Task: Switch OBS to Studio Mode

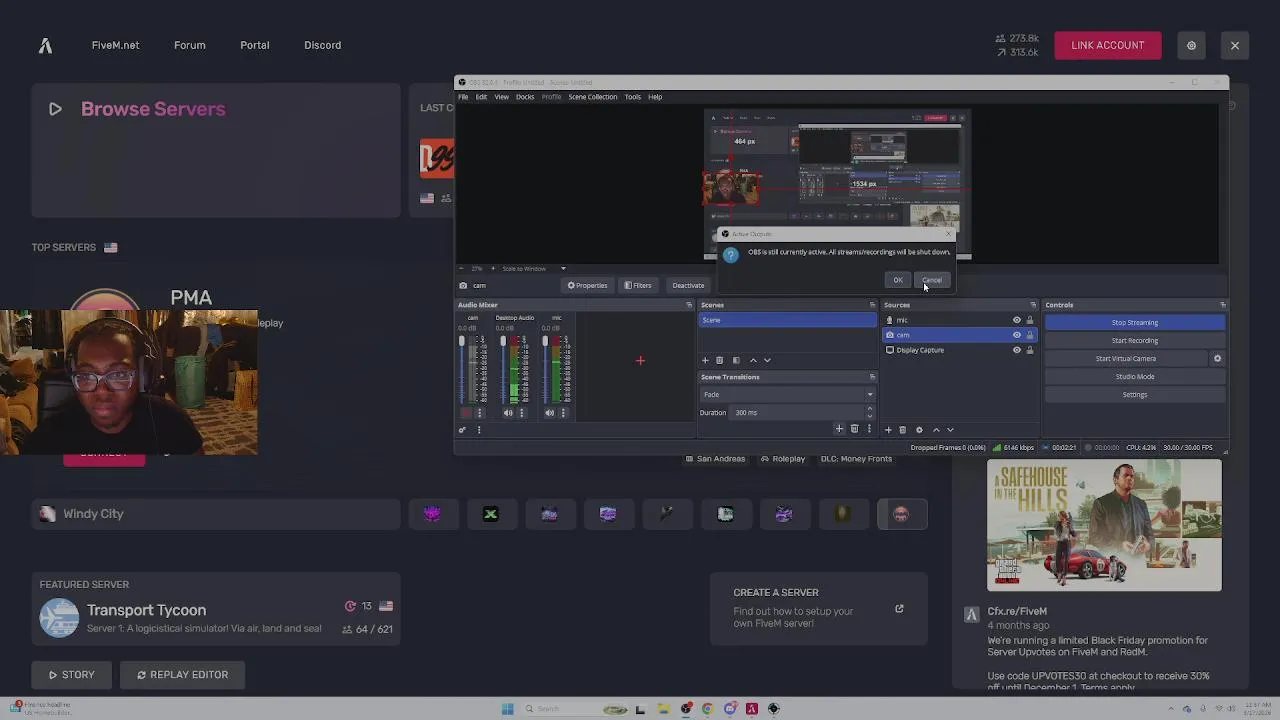Action: click(1134, 376)
